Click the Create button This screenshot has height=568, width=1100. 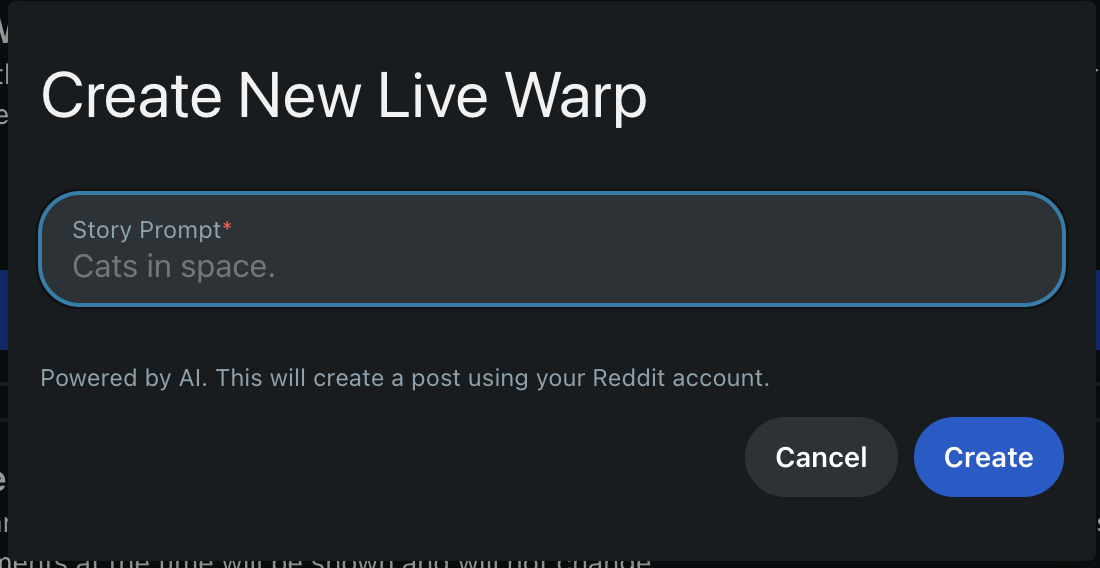(x=988, y=457)
